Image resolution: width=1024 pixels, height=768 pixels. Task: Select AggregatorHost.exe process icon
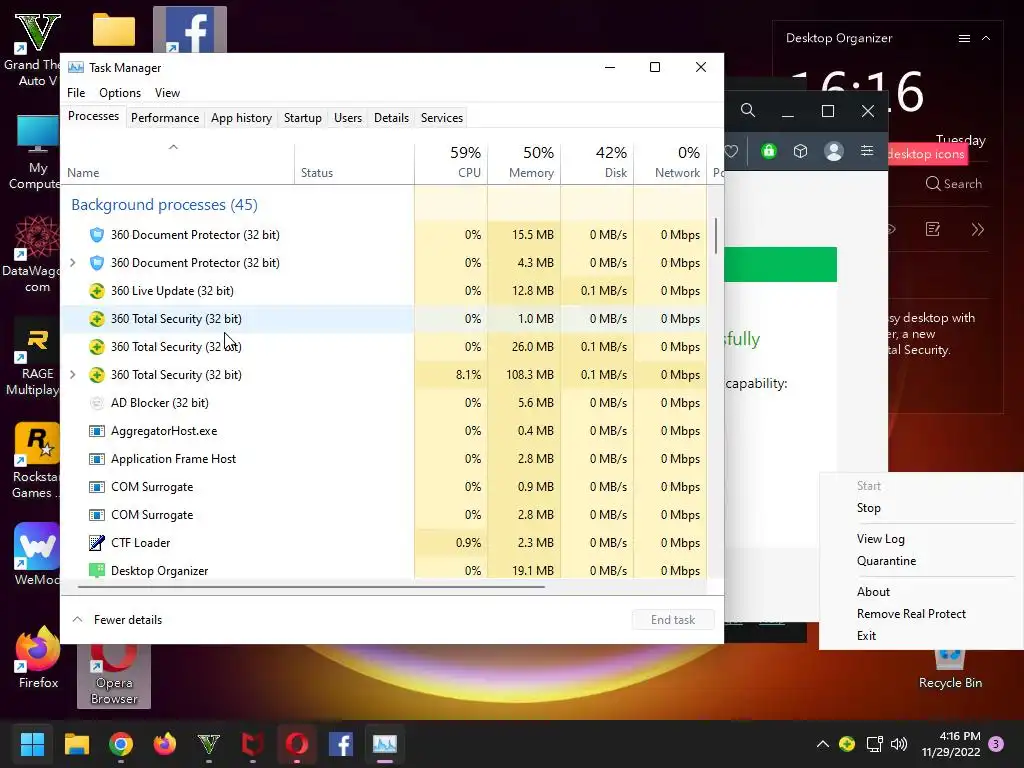[97, 431]
